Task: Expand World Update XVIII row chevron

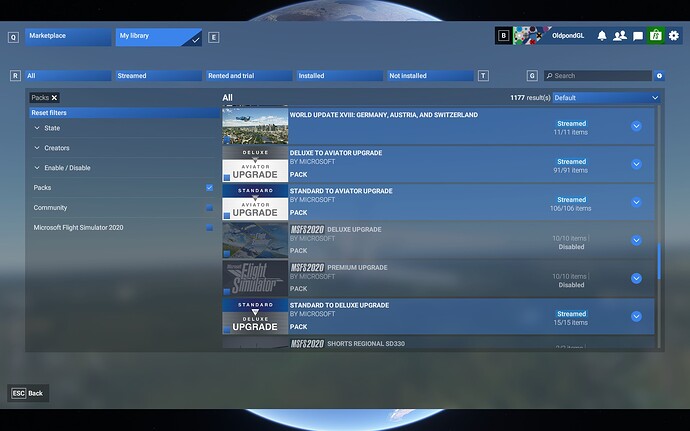Action: click(636, 126)
